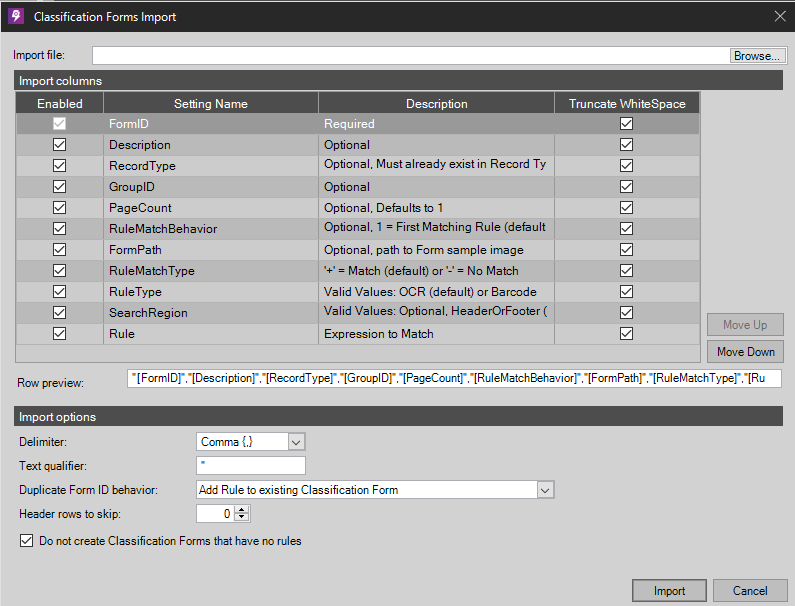Screen dimensions: 795x606
Task: Select the PageCount setting name cell
Action: [x=211, y=208]
